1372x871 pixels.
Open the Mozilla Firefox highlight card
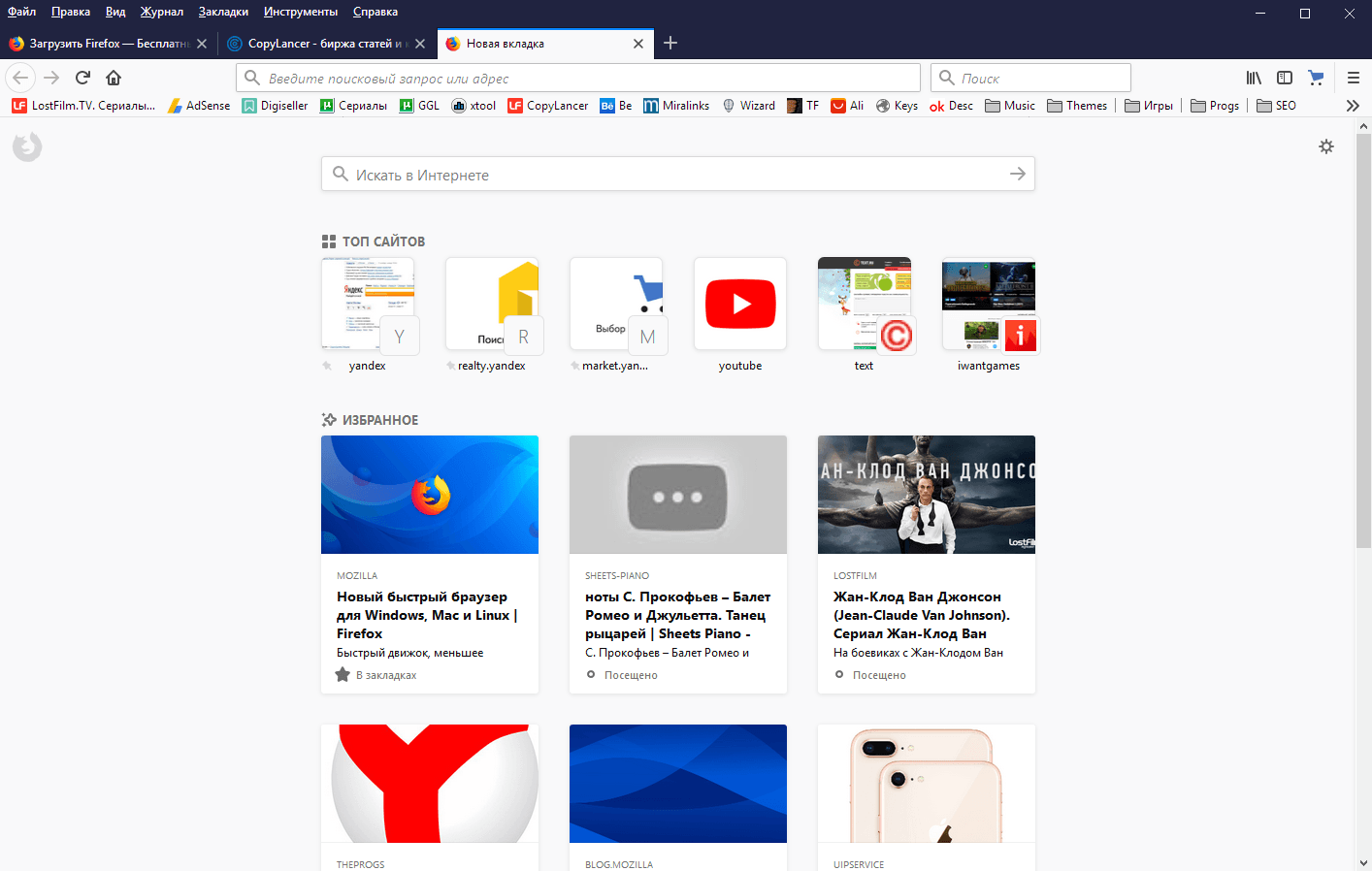pyautogui.click(x=430, y=565)
